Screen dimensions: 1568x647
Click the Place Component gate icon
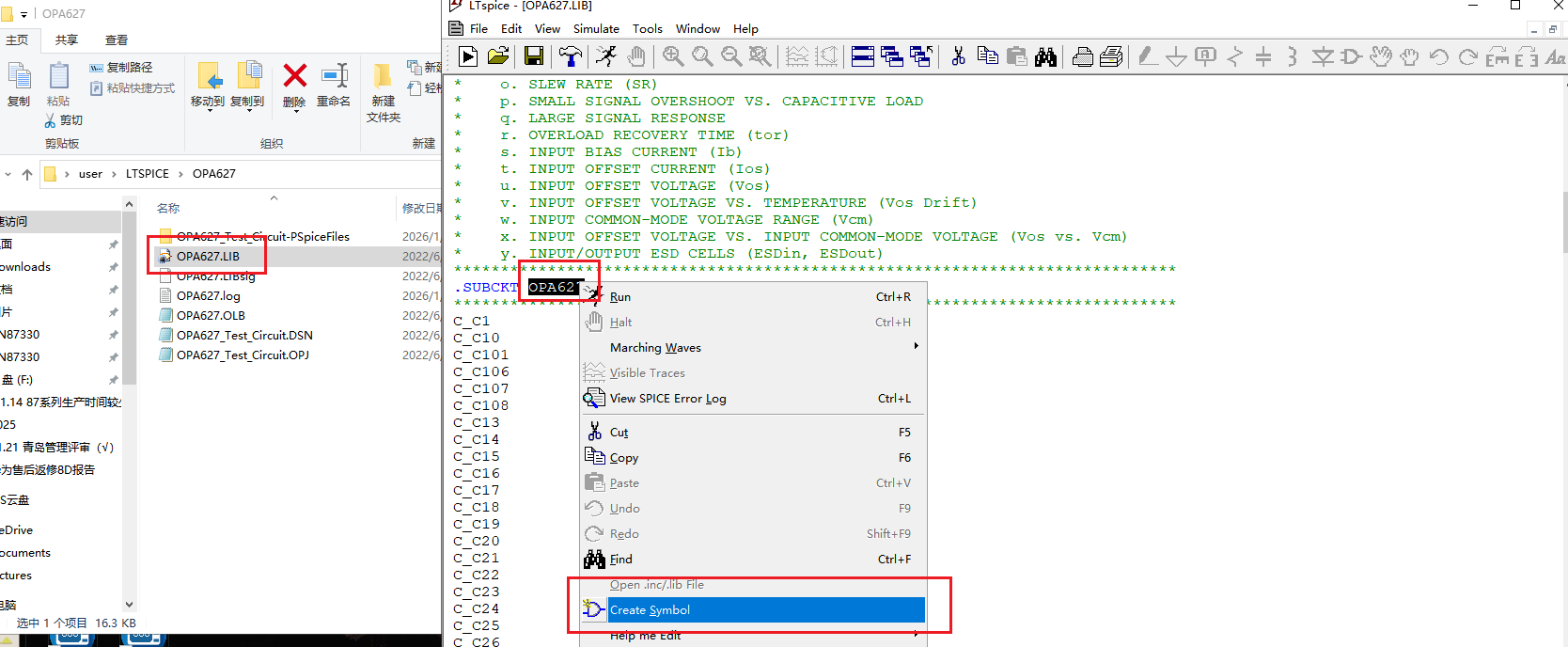coord(1351,56)
